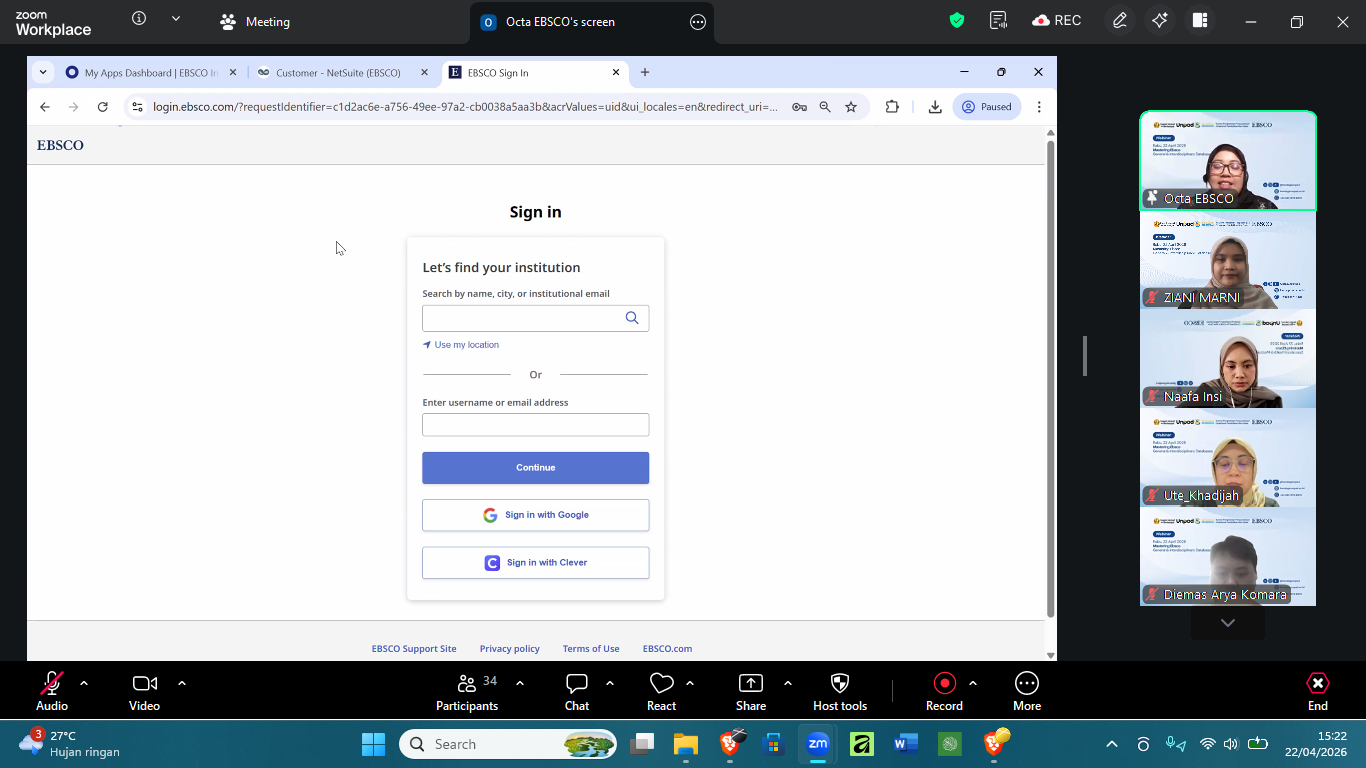Open Host tools

[x=840, y=691]
